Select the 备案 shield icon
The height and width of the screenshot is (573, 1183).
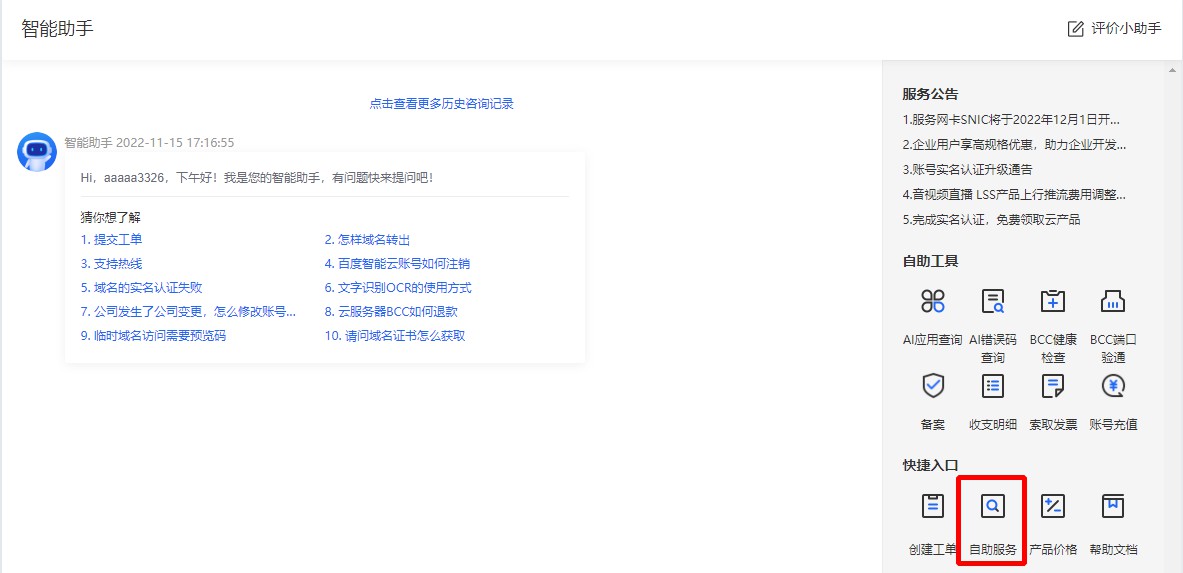(933, 386)
